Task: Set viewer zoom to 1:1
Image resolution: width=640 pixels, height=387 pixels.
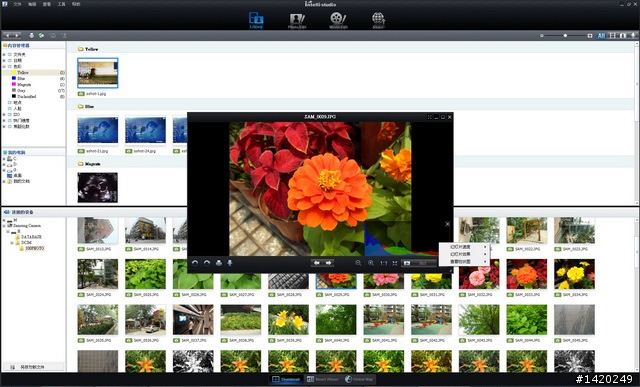Action: [384, 263]
